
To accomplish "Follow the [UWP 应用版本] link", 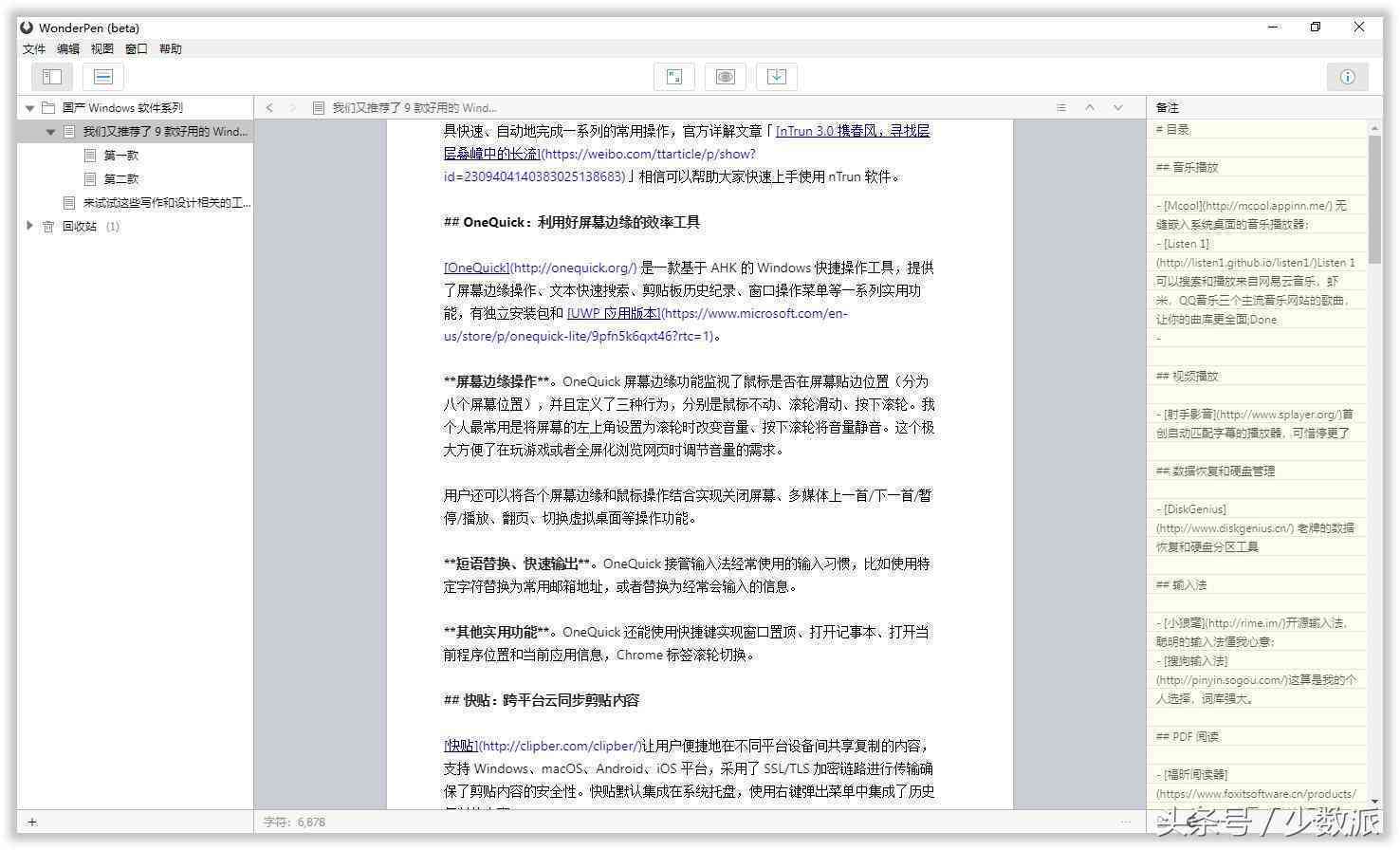I will click(x=614, y=313).
